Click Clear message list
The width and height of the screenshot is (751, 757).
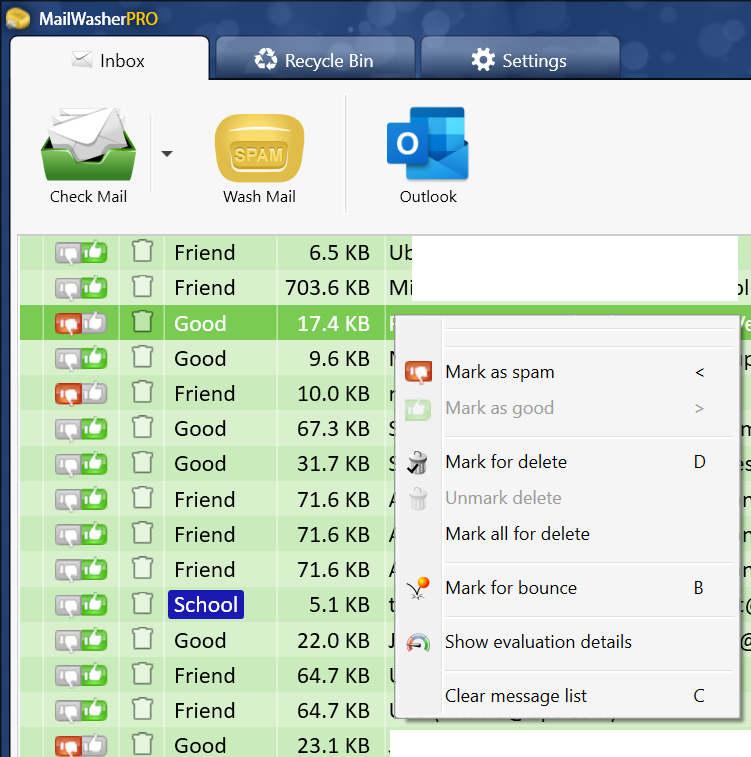coord(568,696)
